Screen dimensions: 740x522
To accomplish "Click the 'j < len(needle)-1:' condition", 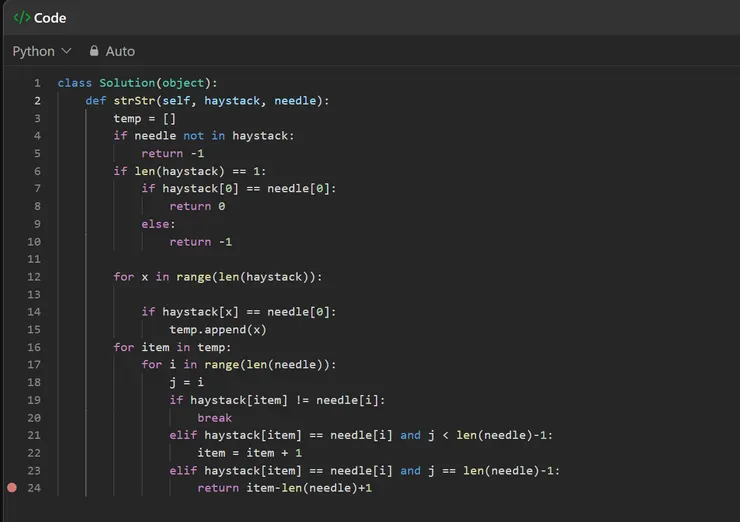I will (x=490, y=435).
